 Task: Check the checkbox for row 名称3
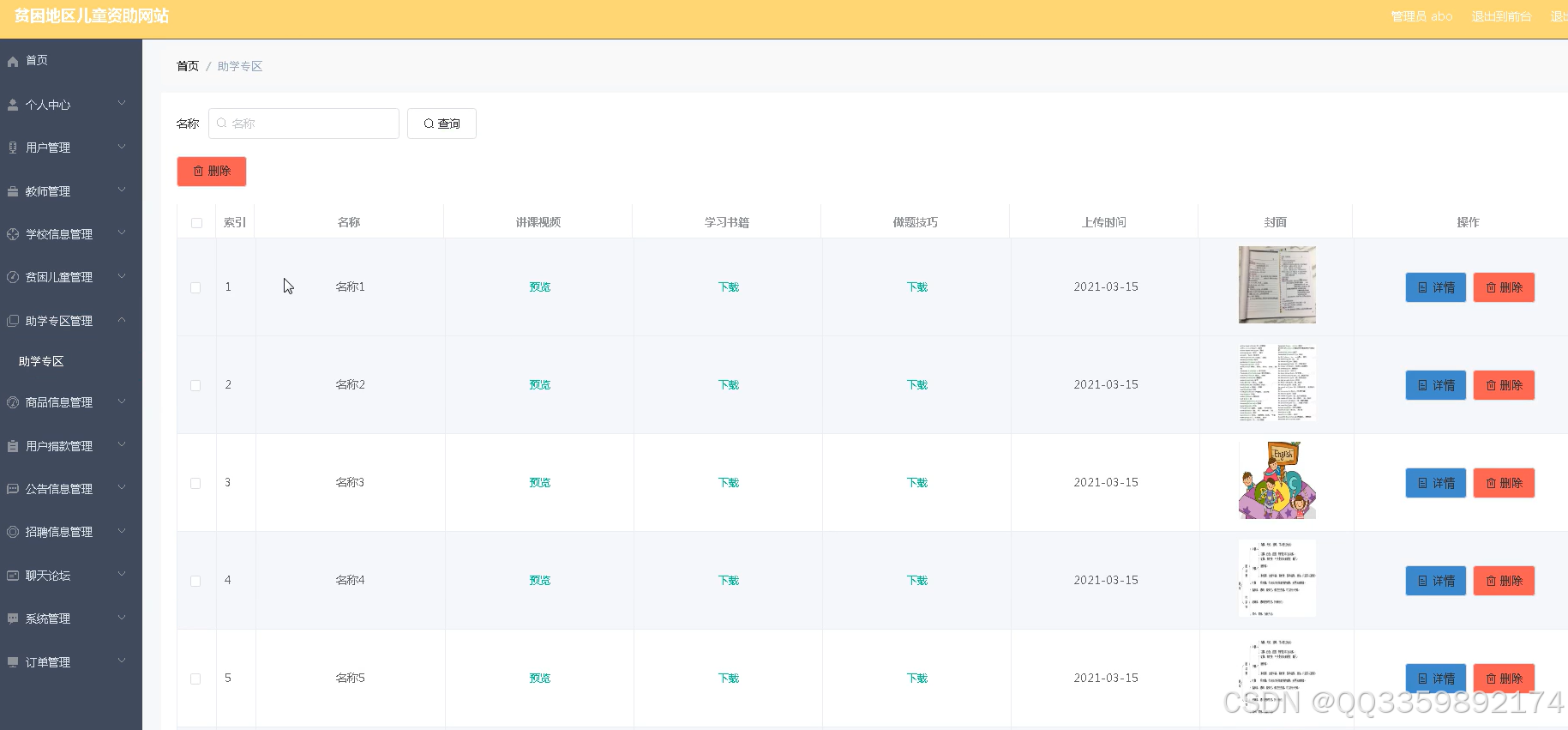[x=195, y=483]
